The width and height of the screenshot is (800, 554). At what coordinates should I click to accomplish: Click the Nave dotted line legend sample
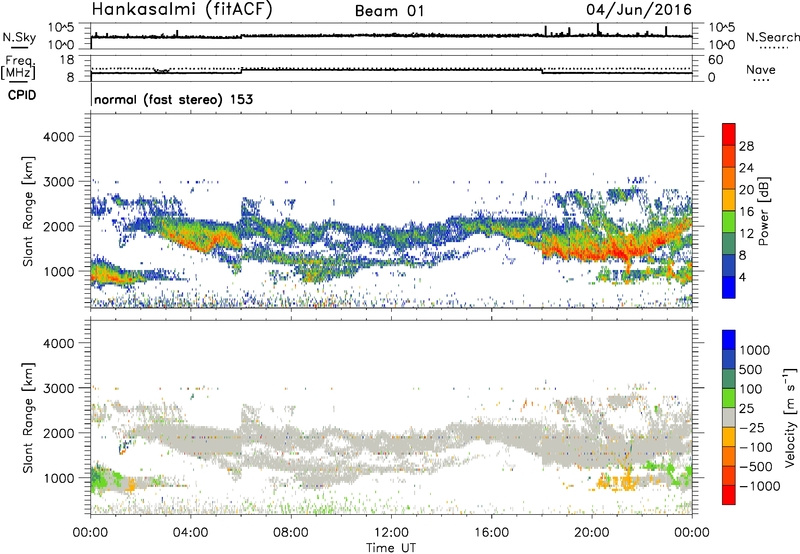coord(761,81)
